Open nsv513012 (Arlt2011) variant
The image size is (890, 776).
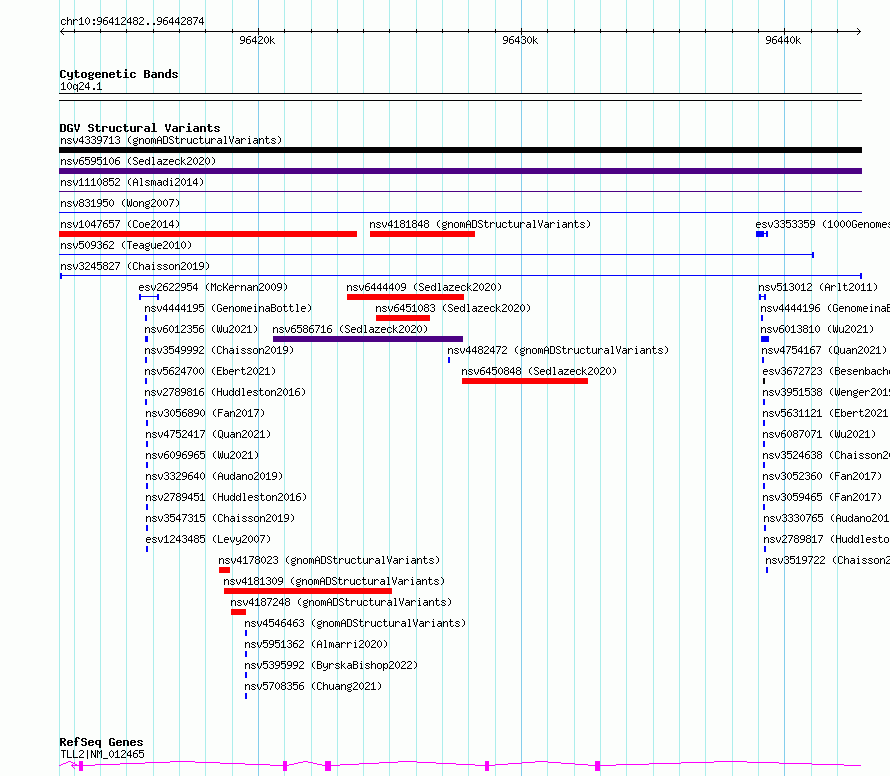click(818, 287)
